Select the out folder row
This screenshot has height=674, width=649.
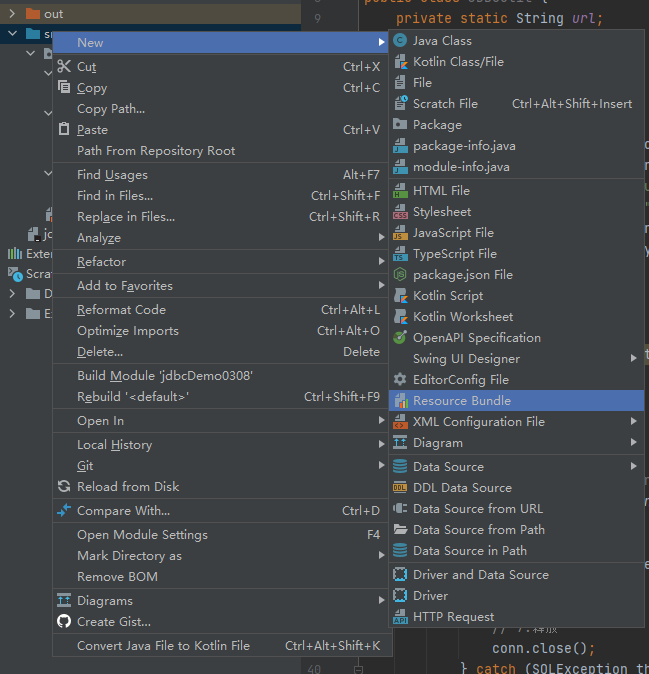pyautogui.click(x=150, y=14)
